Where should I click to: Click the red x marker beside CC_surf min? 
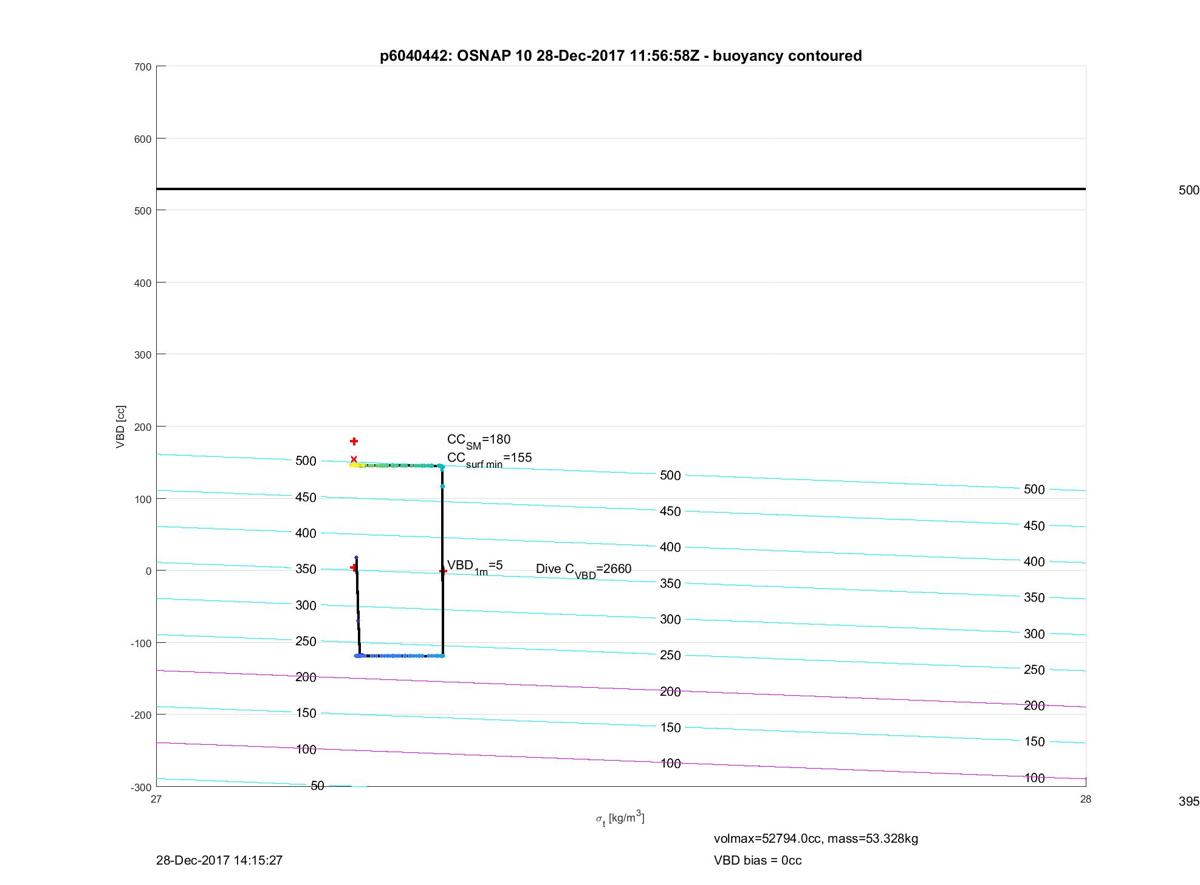tap(354, 459)
